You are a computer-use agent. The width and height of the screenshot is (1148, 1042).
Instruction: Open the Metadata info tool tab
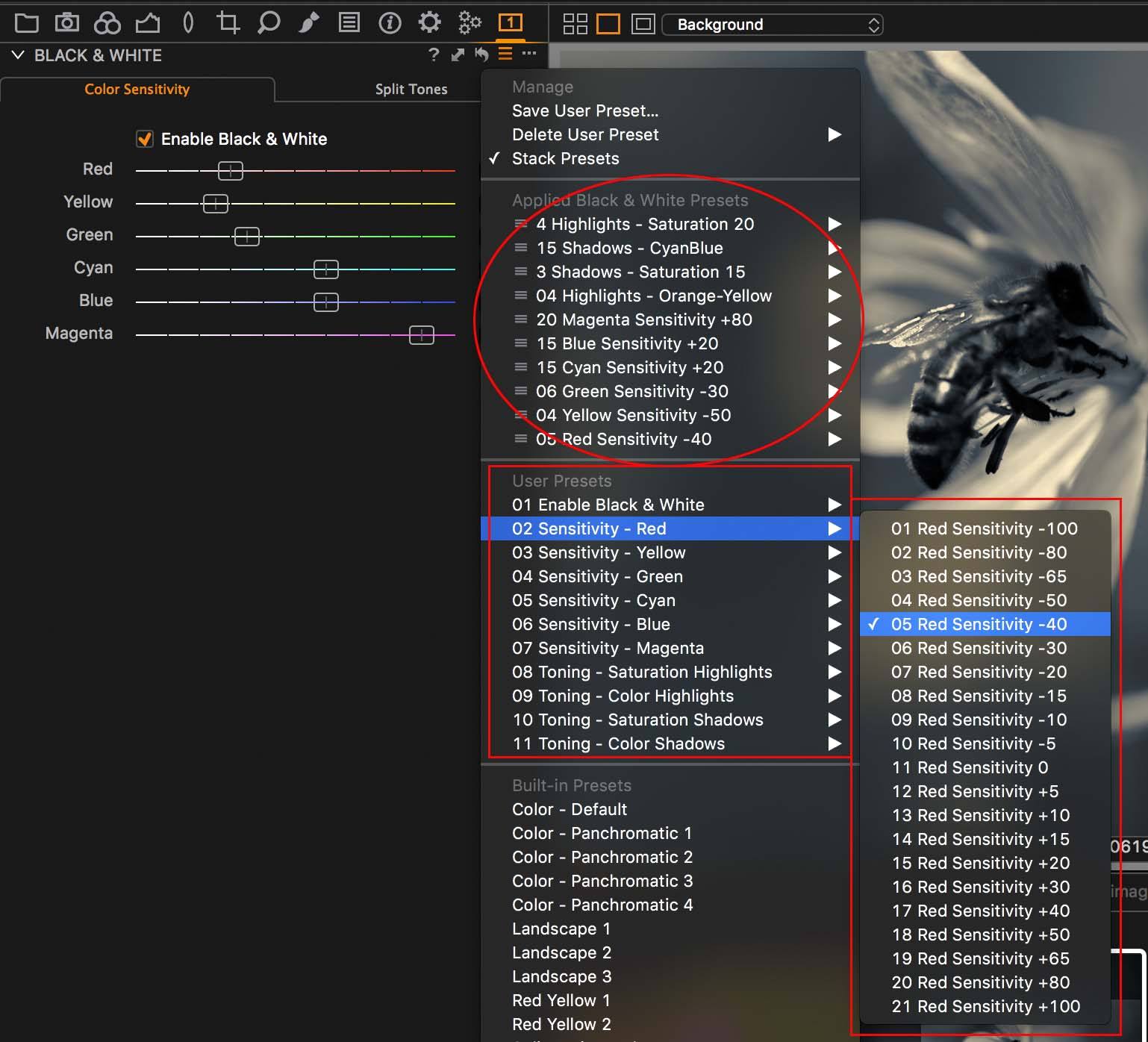pyautogui.click(x=390, y=23)
